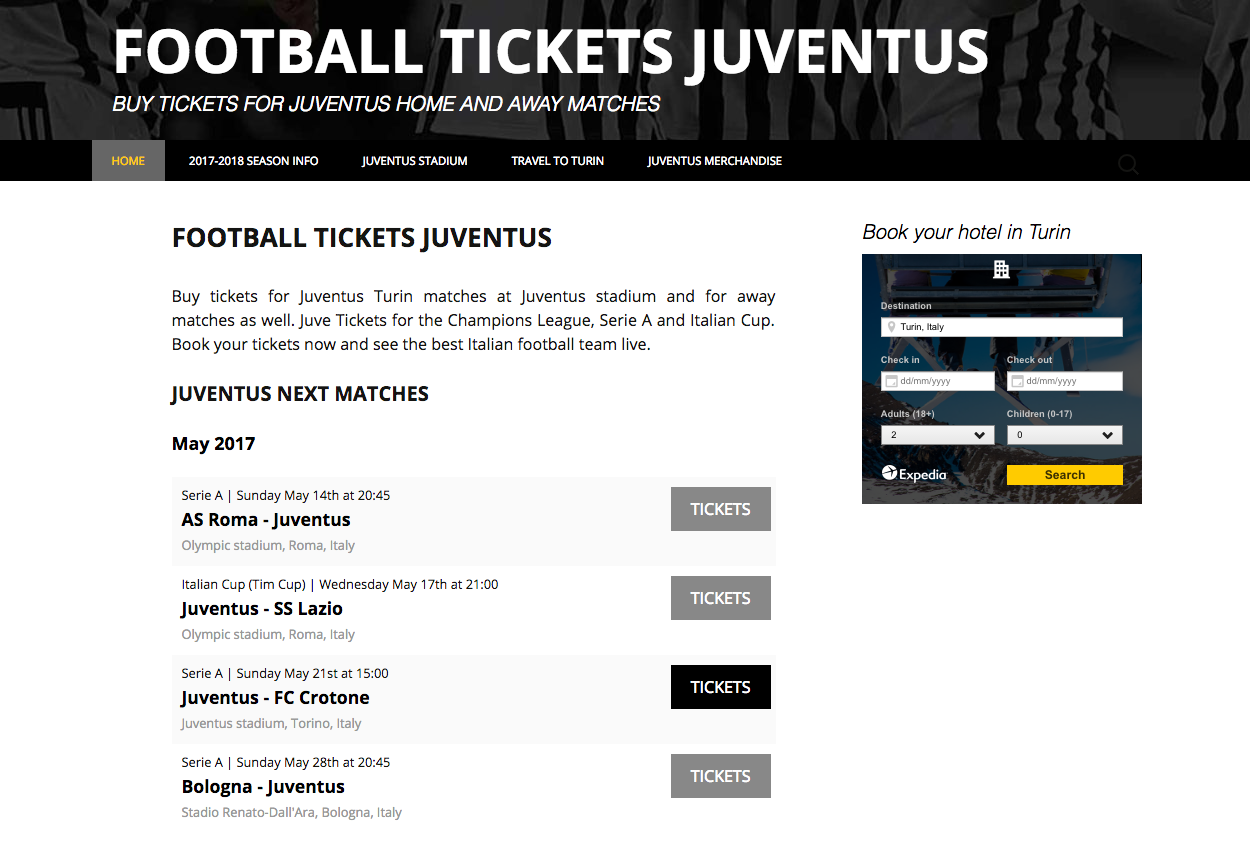
Task: Click the hotel building icon
Action: pyautogui.click(x=1001, y=269)
